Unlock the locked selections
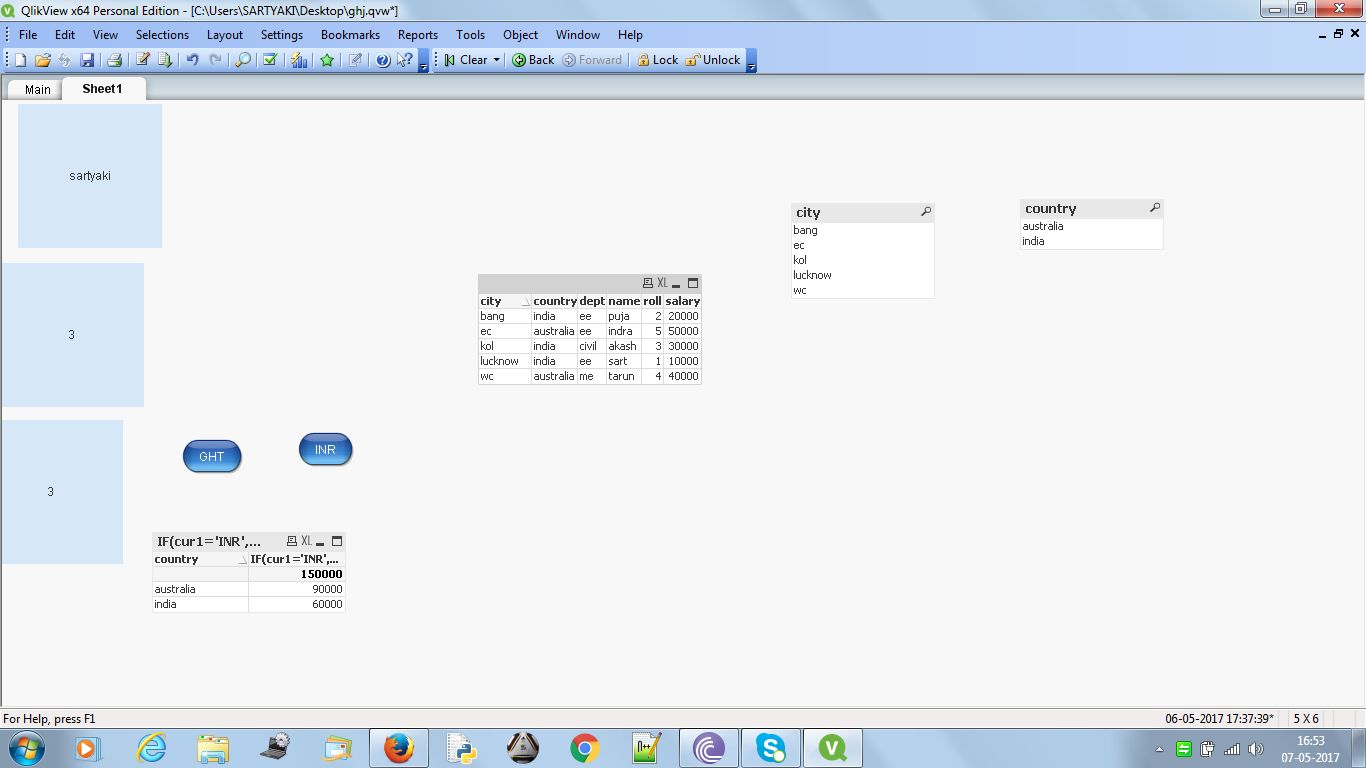This screenshot has width=1366, height=768. click(x=712, y=60)
